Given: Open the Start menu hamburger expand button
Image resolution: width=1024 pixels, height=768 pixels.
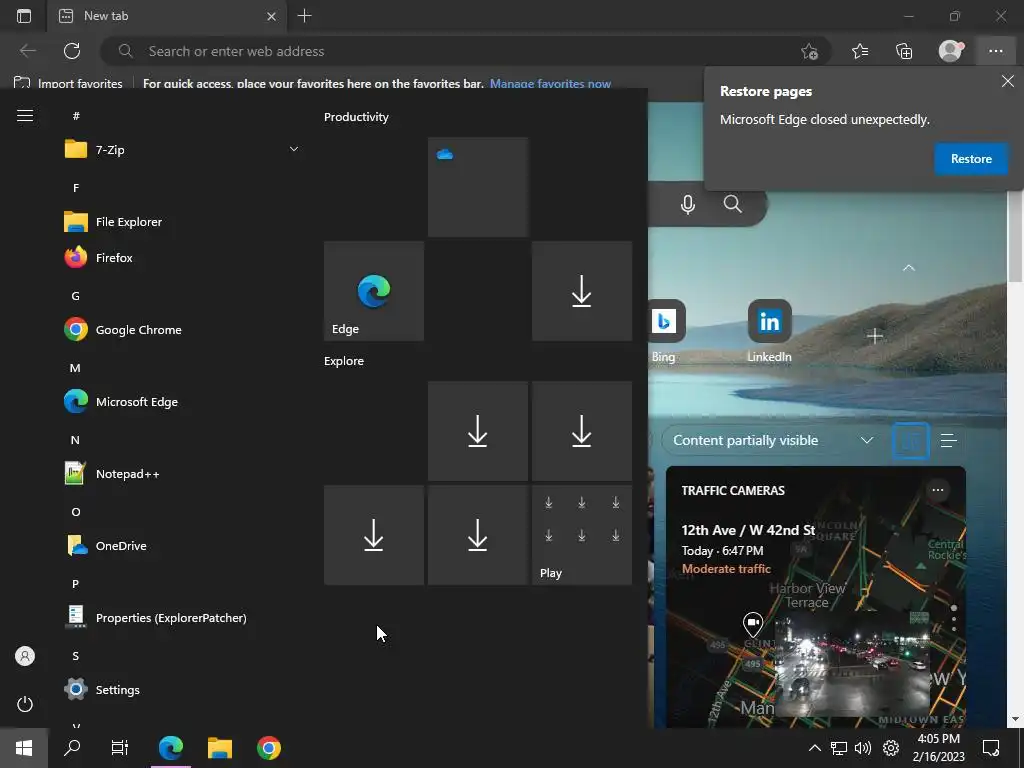Looking at the screenshot, I should (x=25, y=116).
